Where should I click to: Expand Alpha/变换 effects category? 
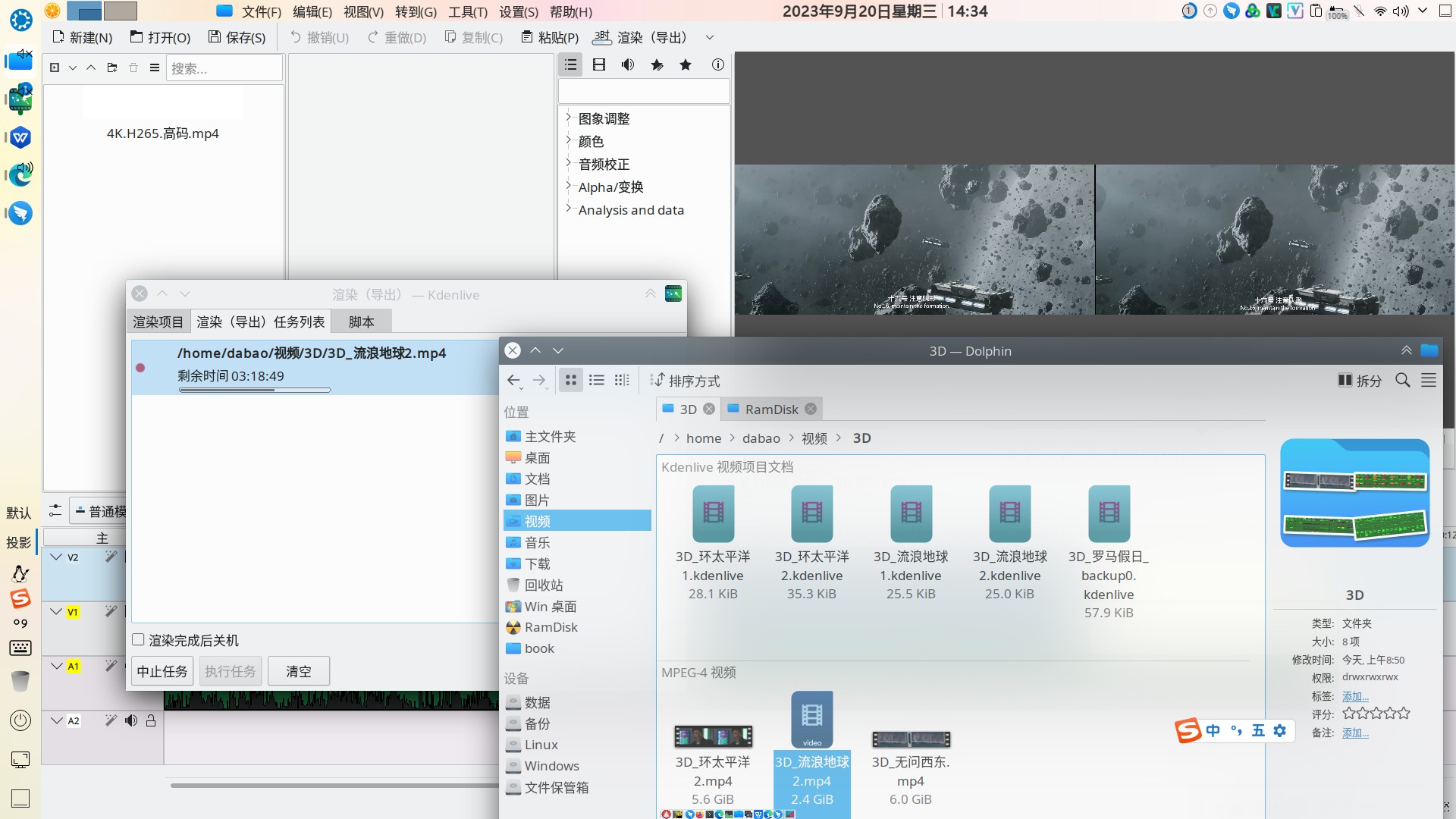click(568, 186)
